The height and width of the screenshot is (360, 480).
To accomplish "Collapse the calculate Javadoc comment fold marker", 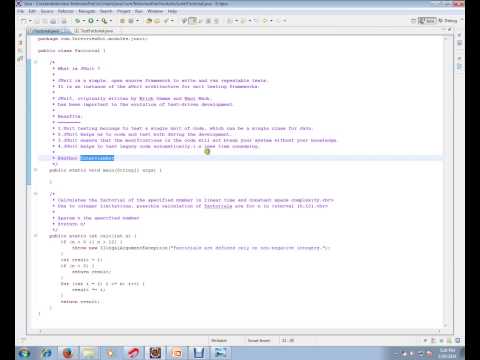I will point(36,194).
